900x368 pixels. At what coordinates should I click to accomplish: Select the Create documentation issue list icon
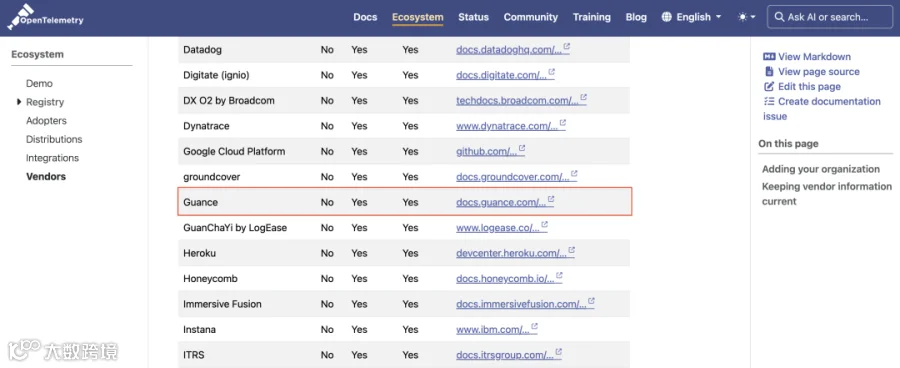[769, 101]
